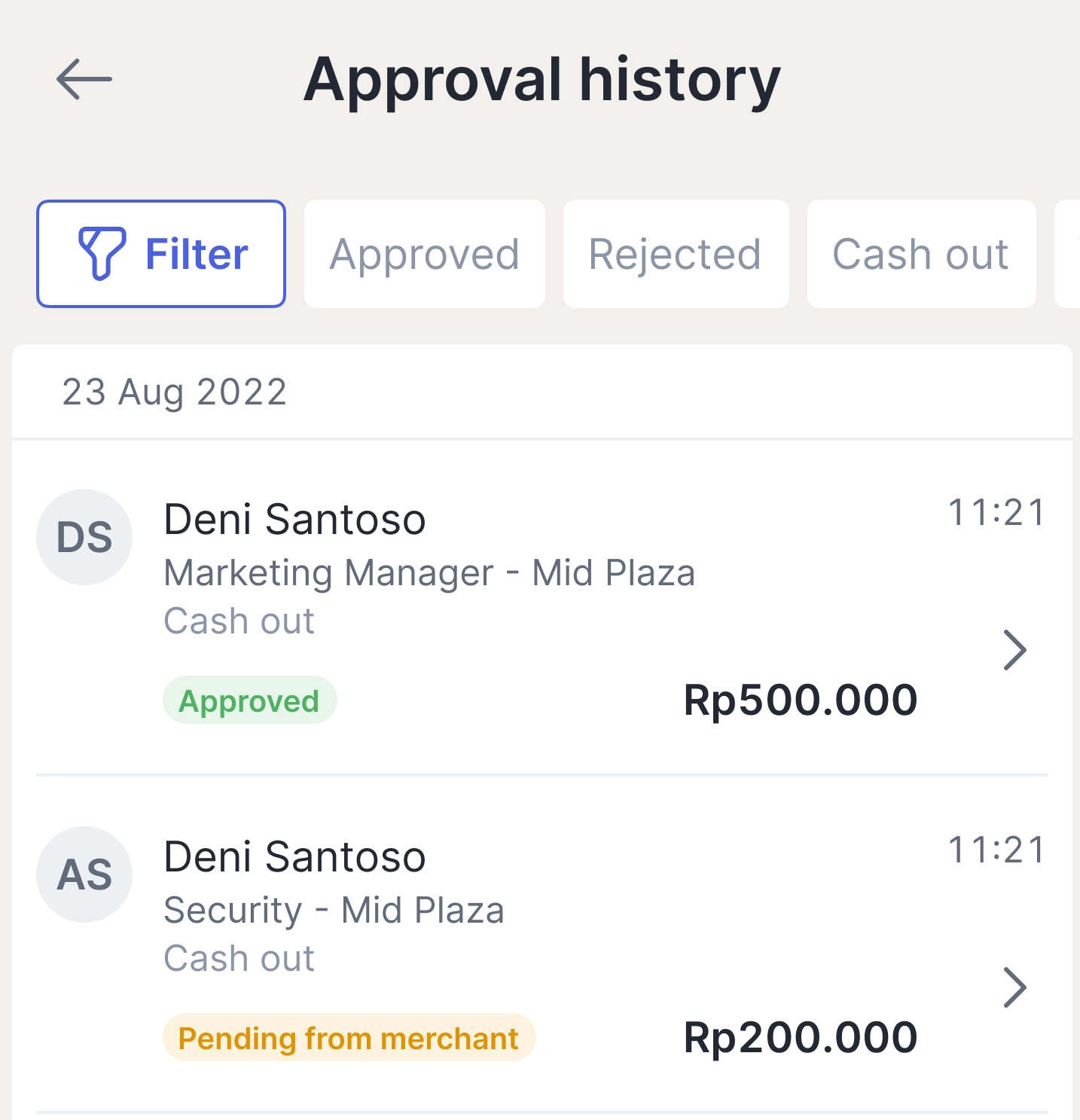Viewport: 1080px width, 1120px height.
Task: Toggle the Cash out filter chip
Action: point(920,254)
